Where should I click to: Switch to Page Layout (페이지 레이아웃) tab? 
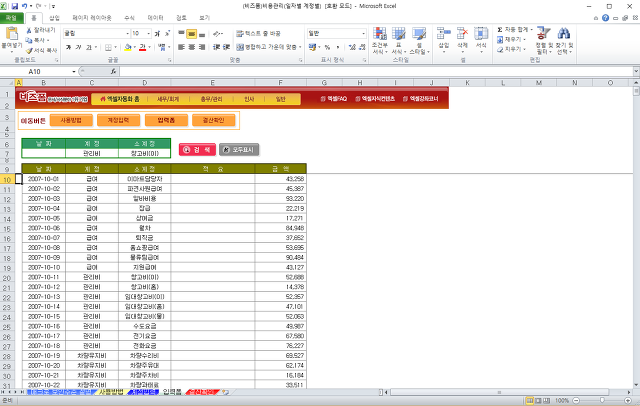click(x=92, y=18)
